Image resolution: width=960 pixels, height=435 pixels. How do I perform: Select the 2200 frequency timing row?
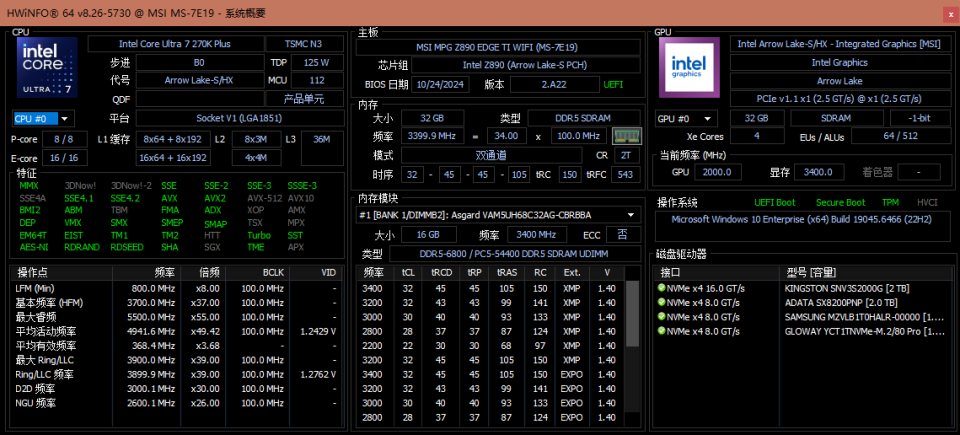[x=490, y=346]
